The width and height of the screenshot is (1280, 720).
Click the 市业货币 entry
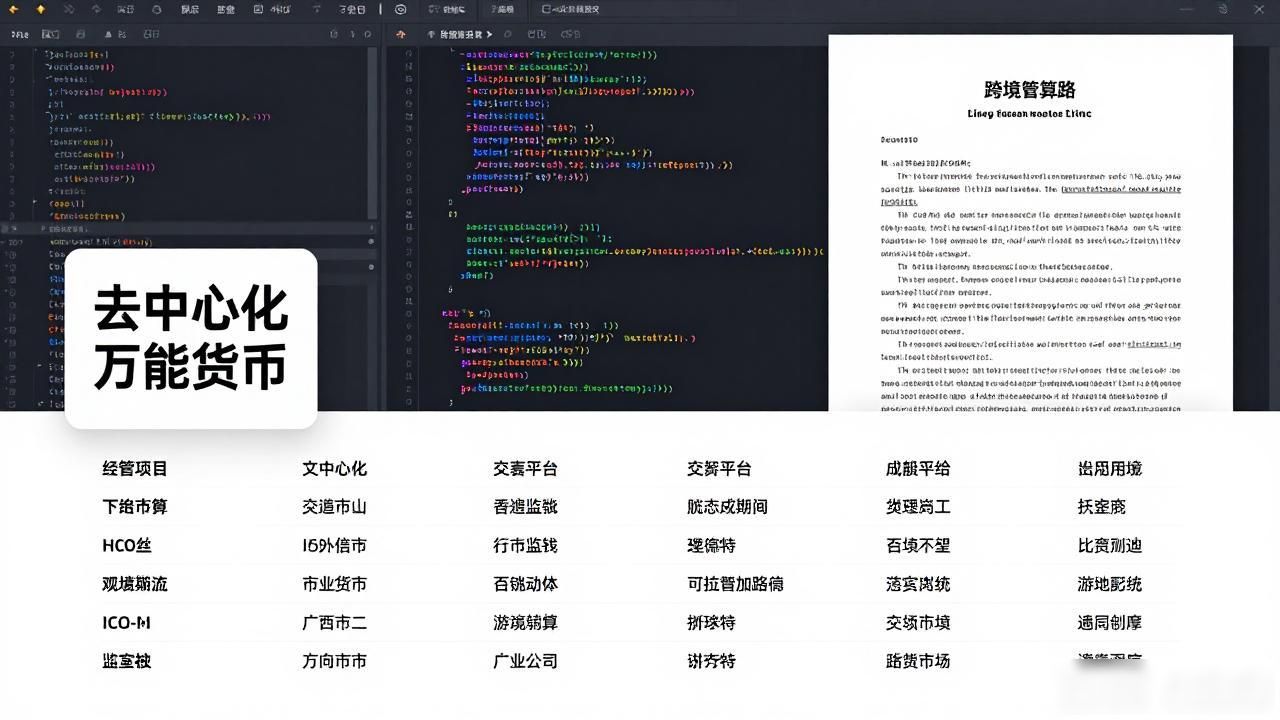tap(335, 584)
